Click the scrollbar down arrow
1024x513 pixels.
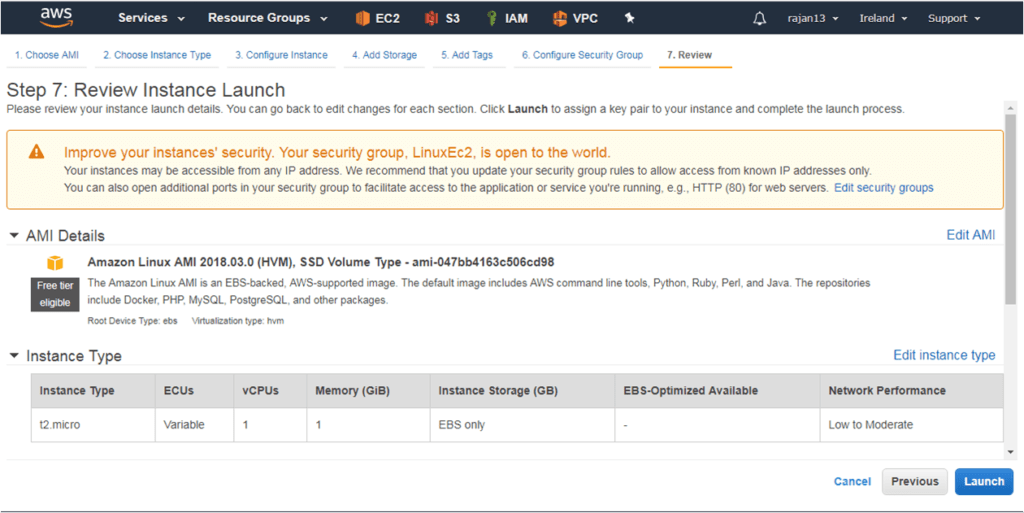tap(1010, 452)
